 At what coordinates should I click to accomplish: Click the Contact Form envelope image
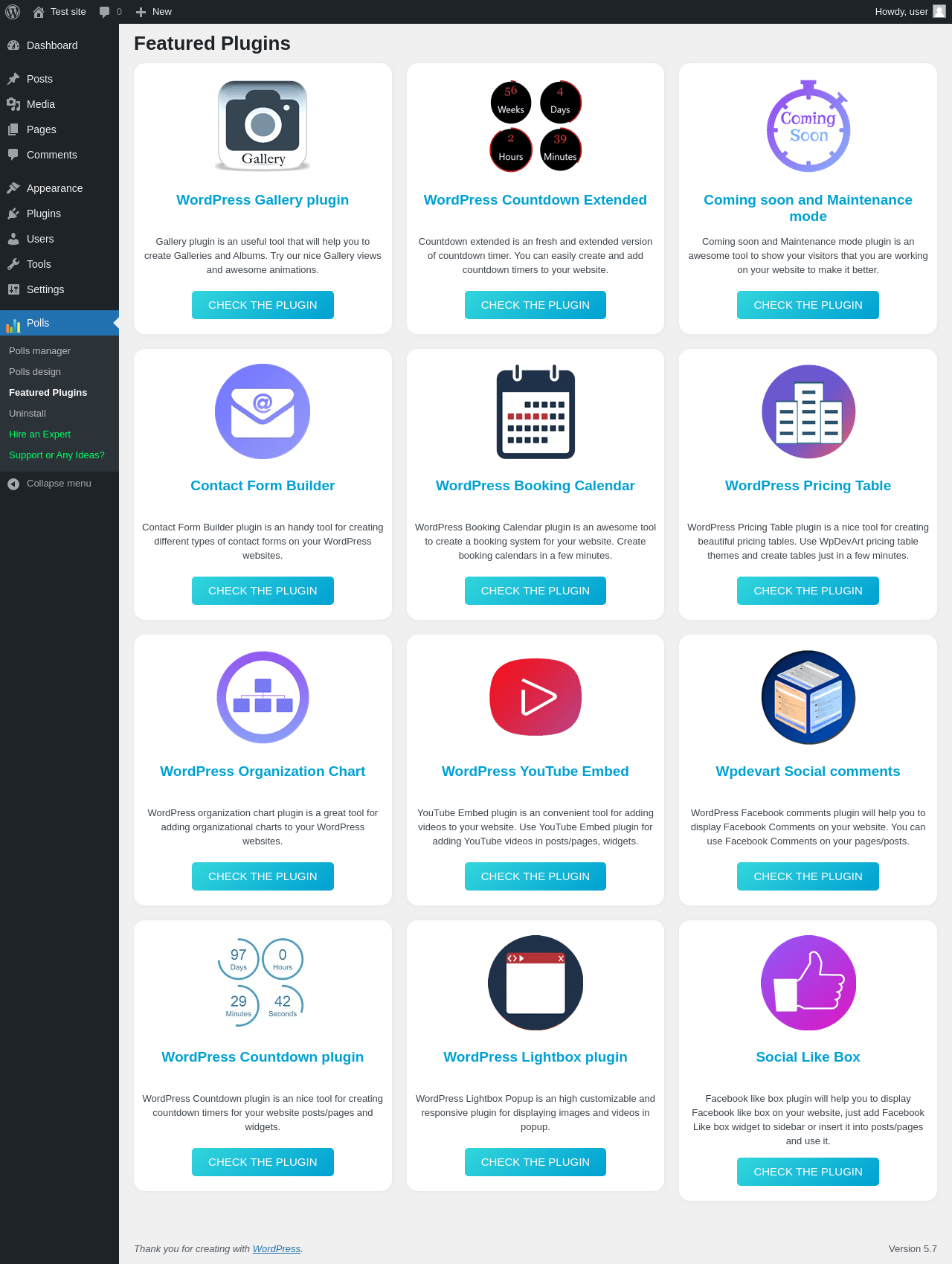(263, 411)
